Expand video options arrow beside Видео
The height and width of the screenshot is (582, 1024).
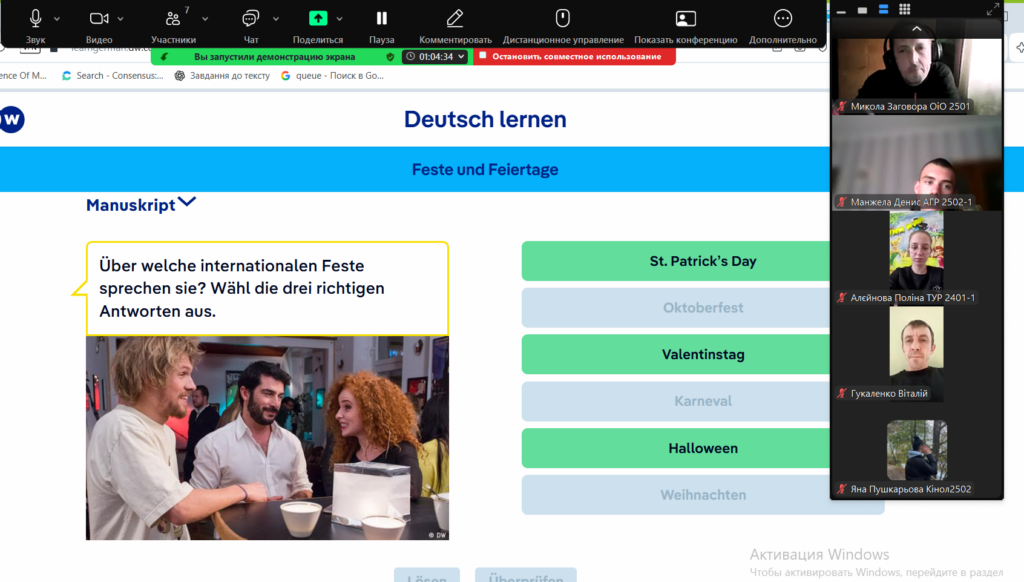pos(121,18)
